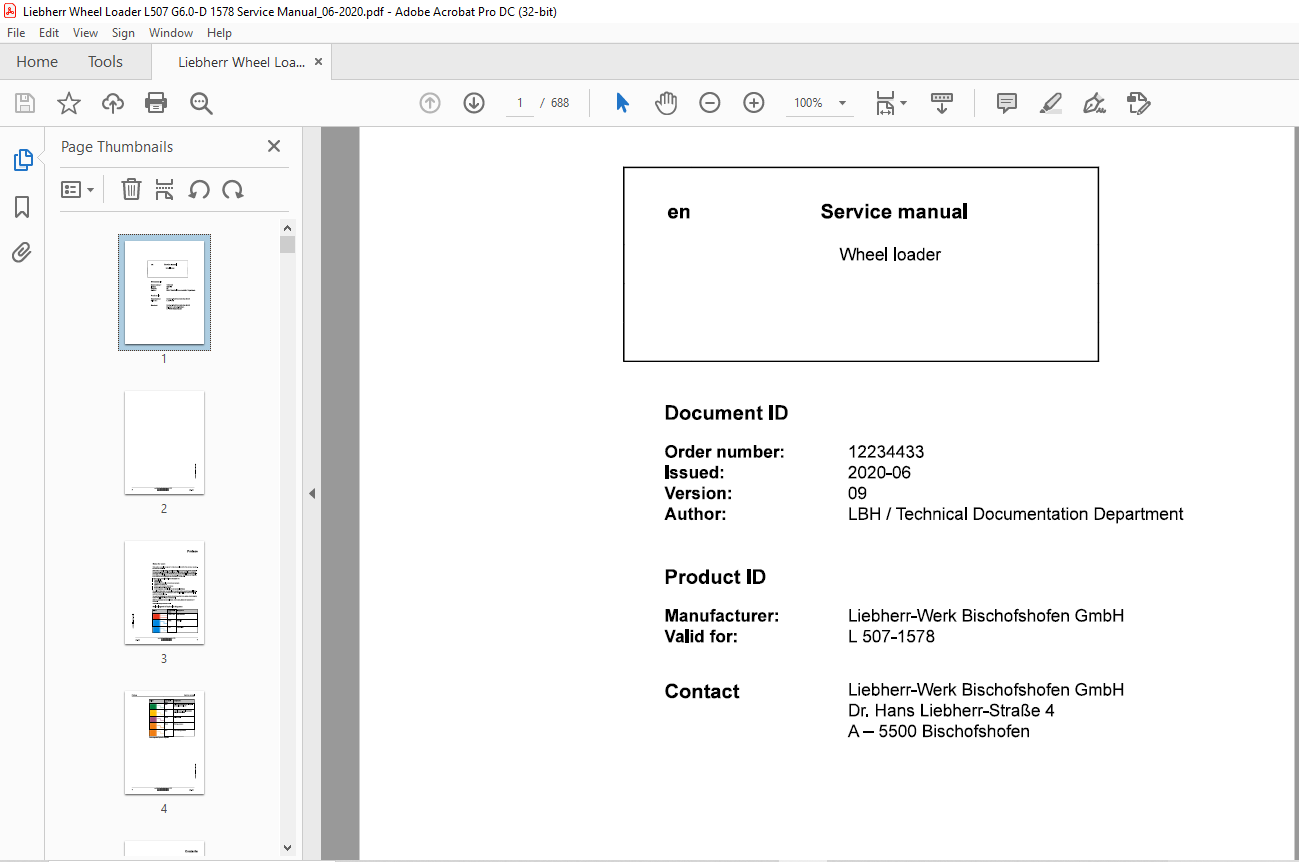Image resolution: width=1299 pixels, height=862 pixels.
Task: Open the Help menu
Action: coord(219,33)
